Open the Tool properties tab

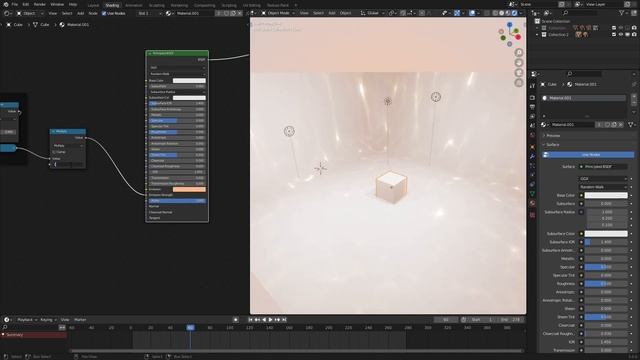click(532, 86)
